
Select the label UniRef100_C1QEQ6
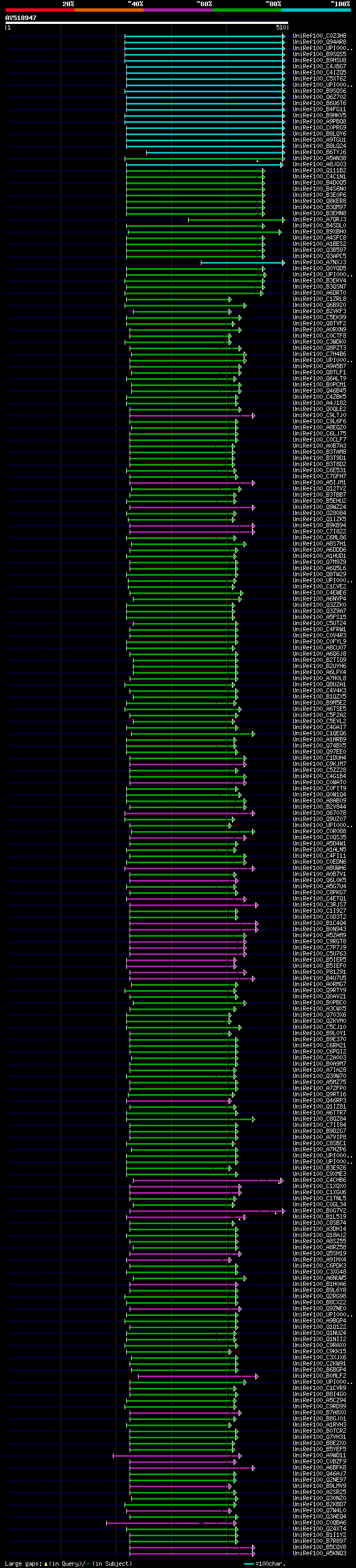point(319,734)
